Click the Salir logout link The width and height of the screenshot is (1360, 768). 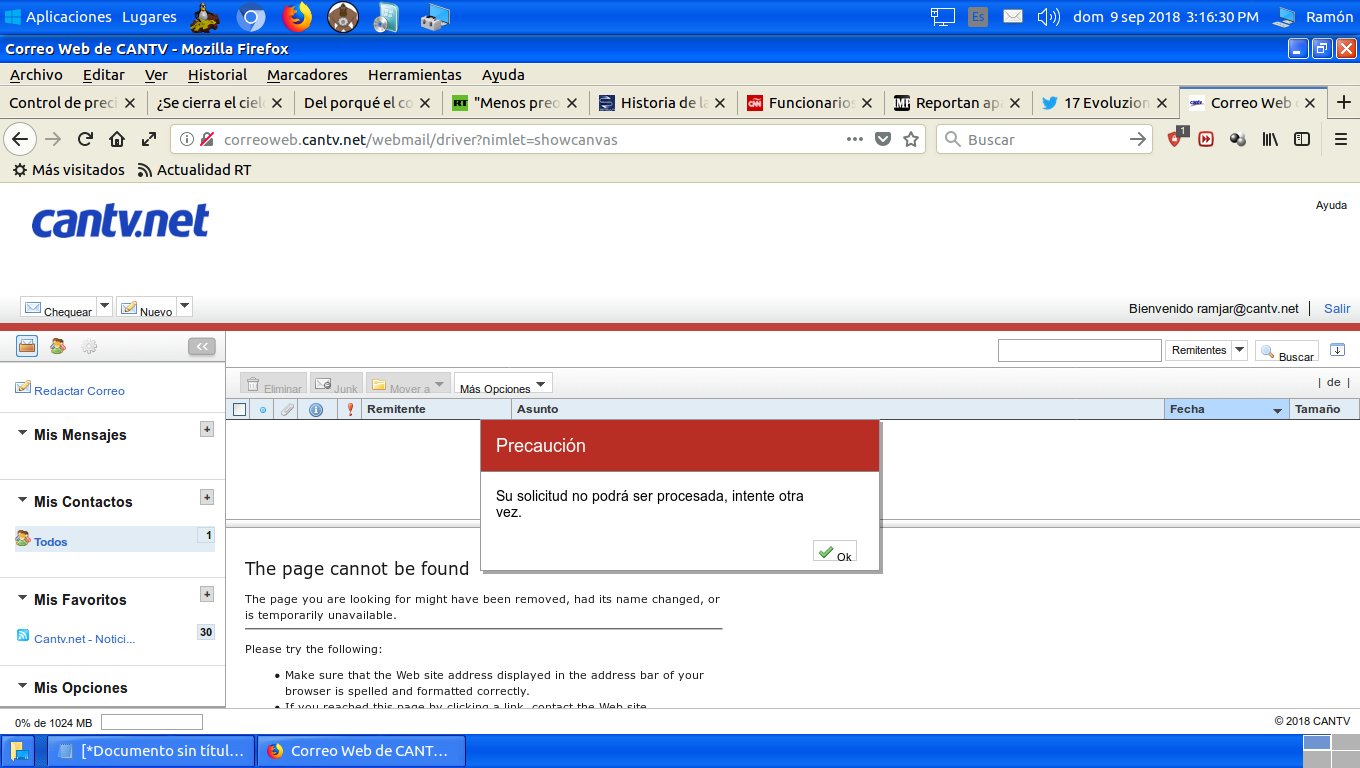point(1337,309)
